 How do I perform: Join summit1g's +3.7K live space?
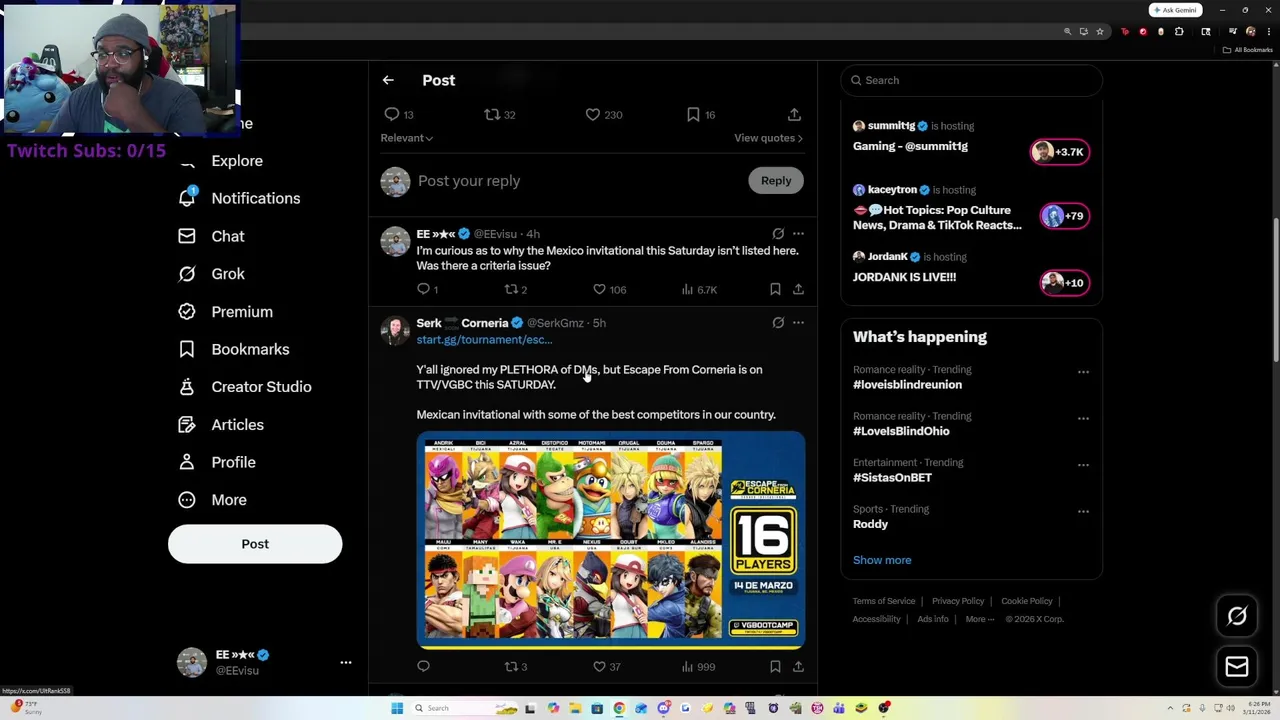[x=1060, y=152]
